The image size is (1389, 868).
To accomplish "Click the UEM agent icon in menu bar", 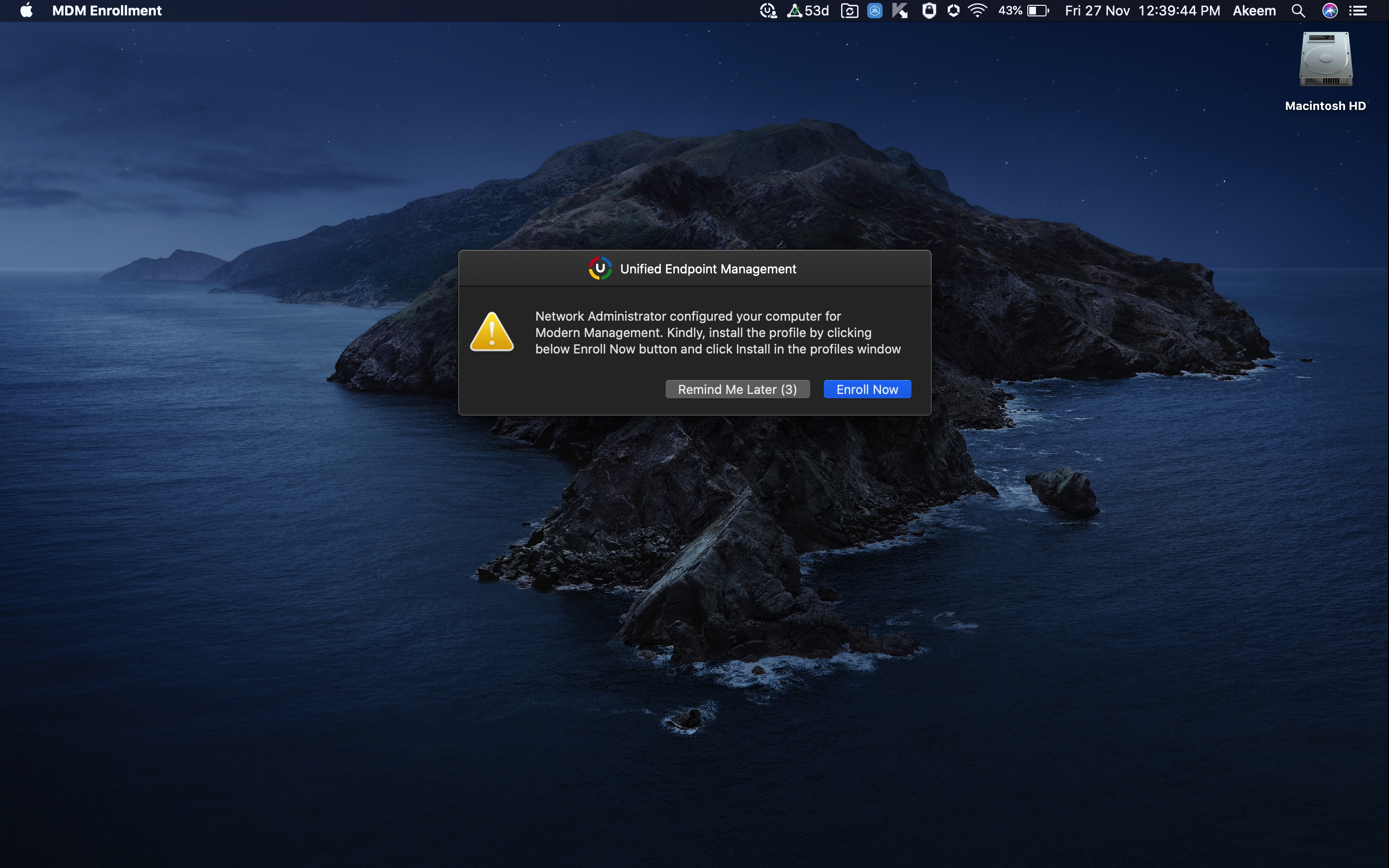I will (x=769, y=10).
